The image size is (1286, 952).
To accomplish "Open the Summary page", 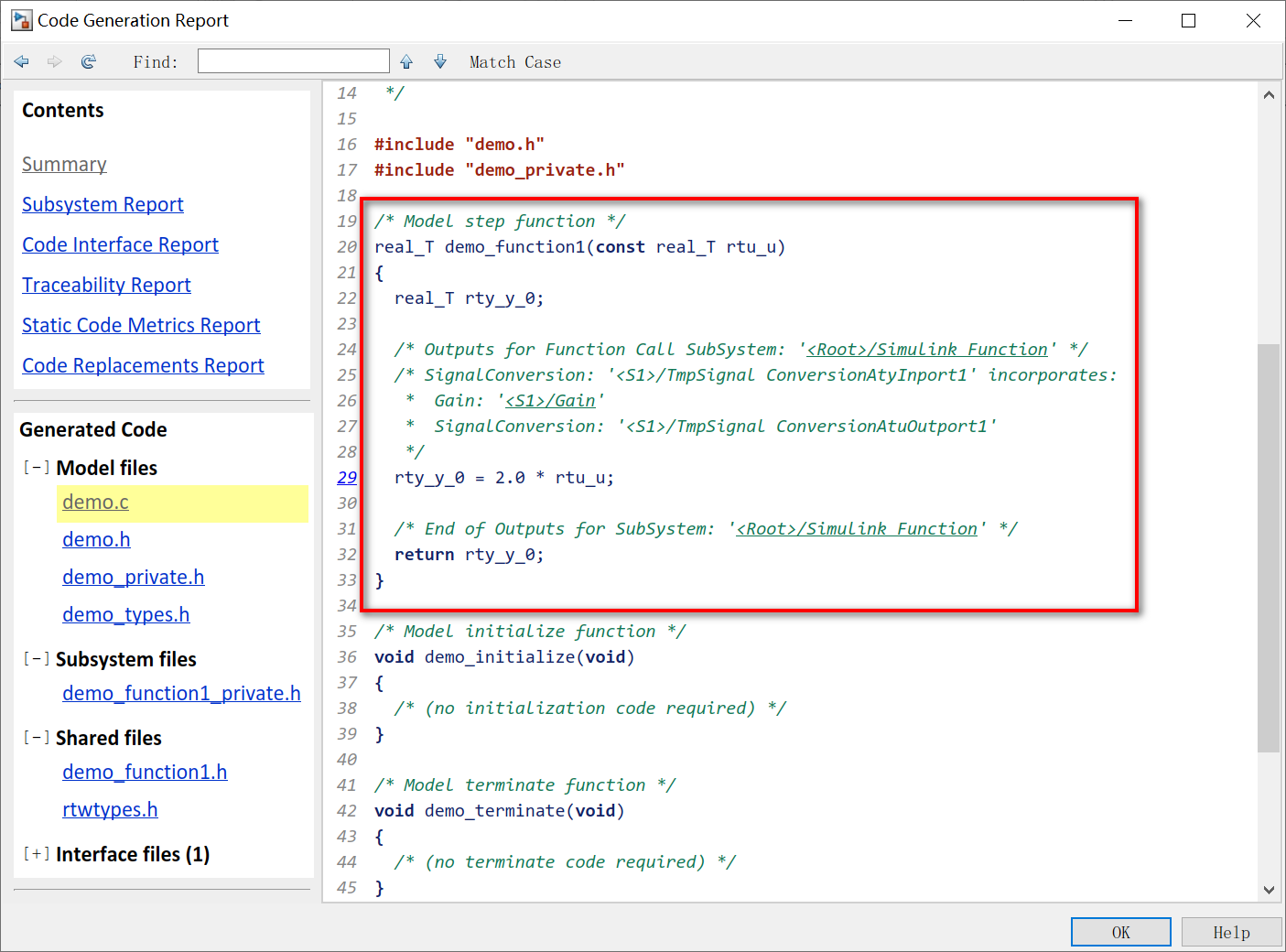I will (64, 164).
